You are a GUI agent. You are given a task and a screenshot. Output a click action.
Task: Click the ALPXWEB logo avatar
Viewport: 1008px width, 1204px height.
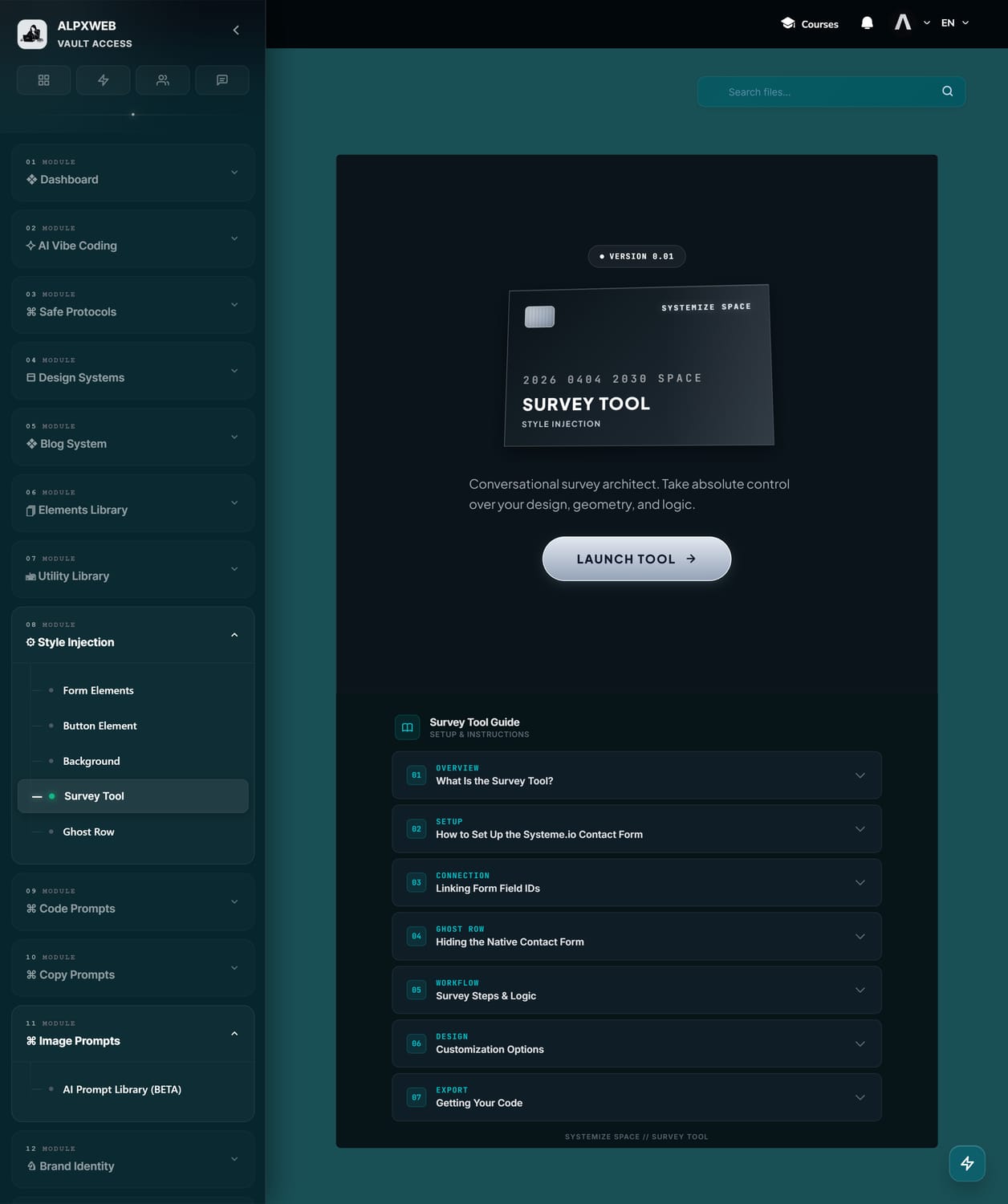[x=32, y=34]
